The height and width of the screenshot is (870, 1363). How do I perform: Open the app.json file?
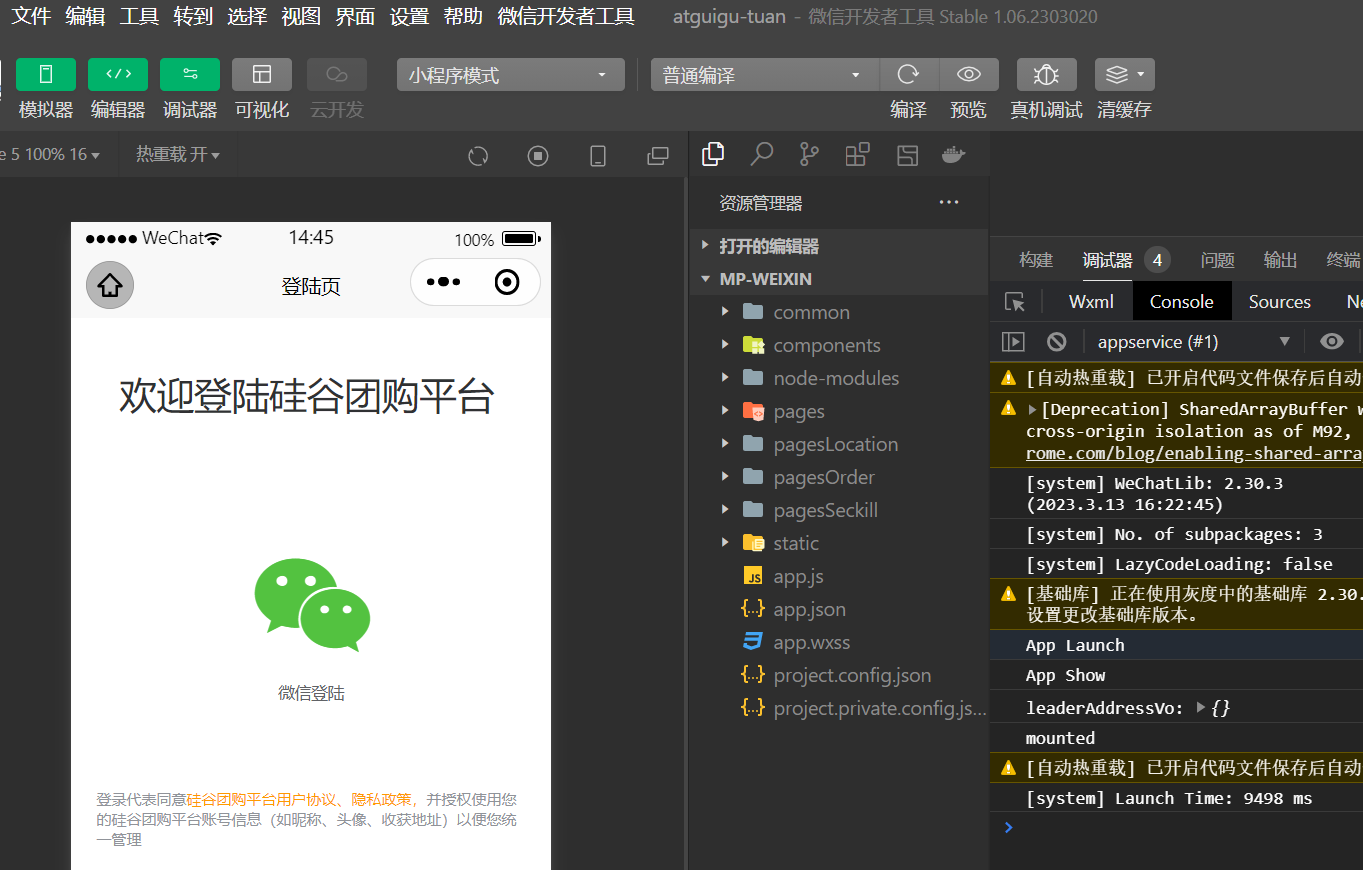pyautogui.click(x=809, y=609)
